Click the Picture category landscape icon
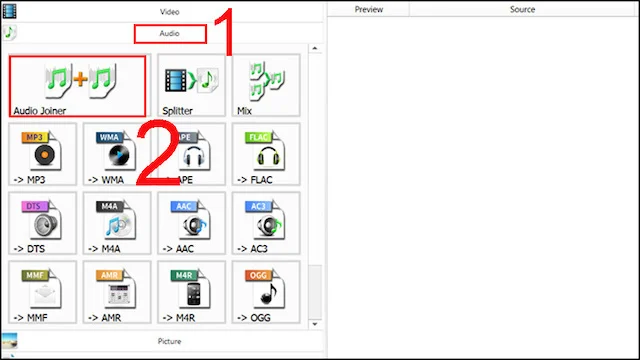 click(x=9, y=340)
